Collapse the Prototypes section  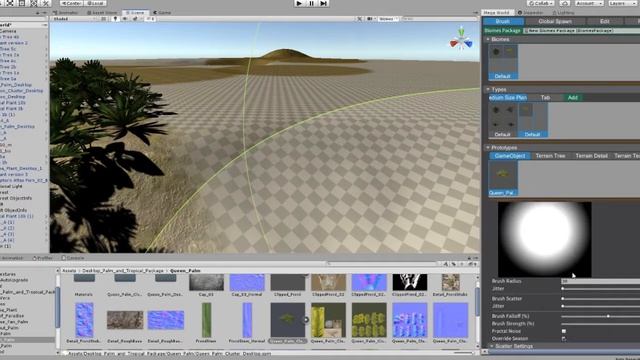(x=488, y=147)
